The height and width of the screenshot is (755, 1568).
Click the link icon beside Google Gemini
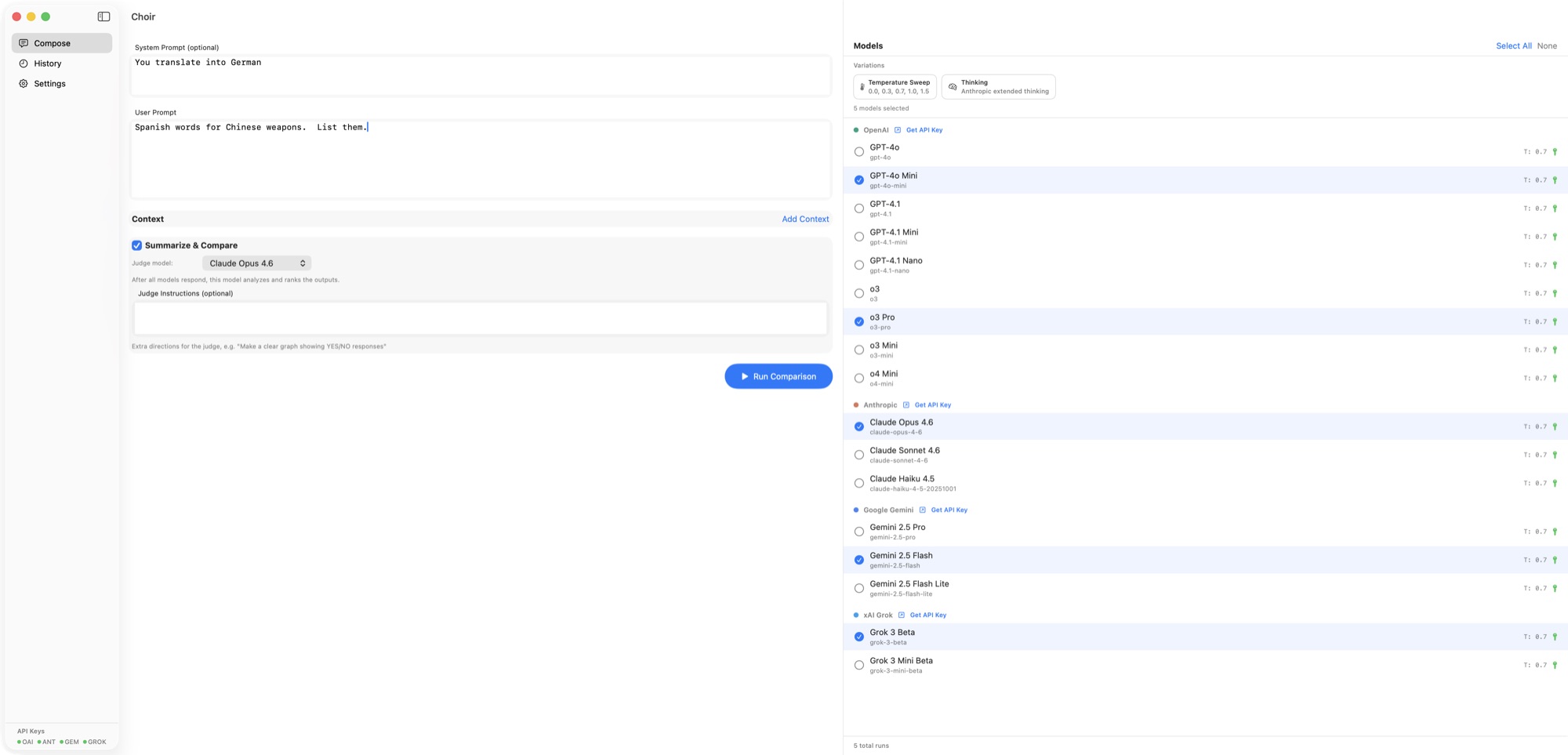(x=923, y=510)
